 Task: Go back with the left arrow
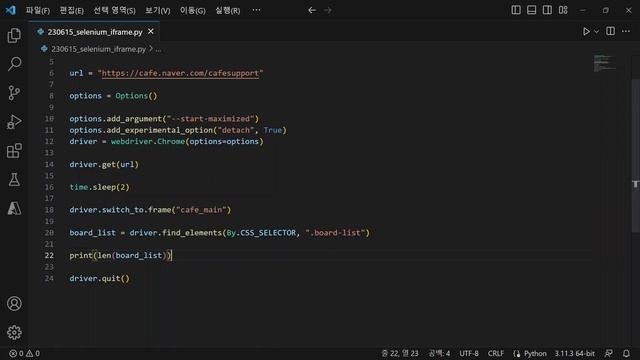312,10
